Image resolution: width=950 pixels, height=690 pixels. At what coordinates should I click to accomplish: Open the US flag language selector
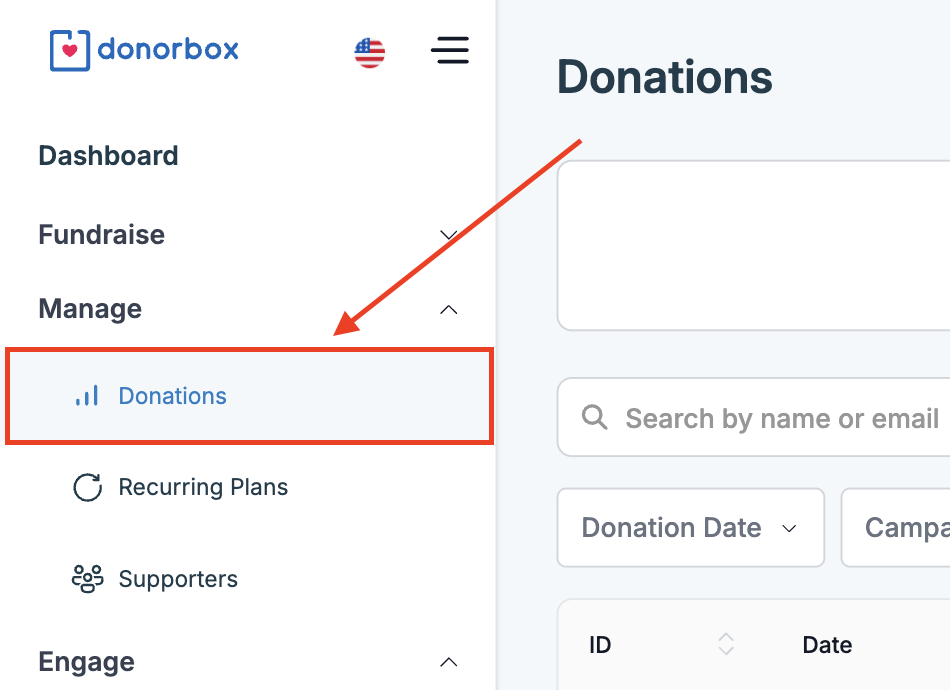(370, 53)
